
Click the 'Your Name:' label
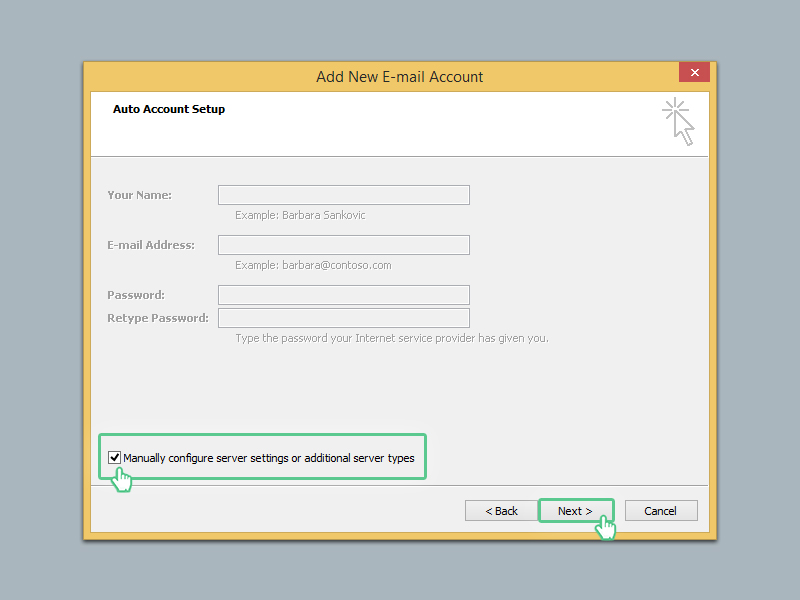pos(139,195)
